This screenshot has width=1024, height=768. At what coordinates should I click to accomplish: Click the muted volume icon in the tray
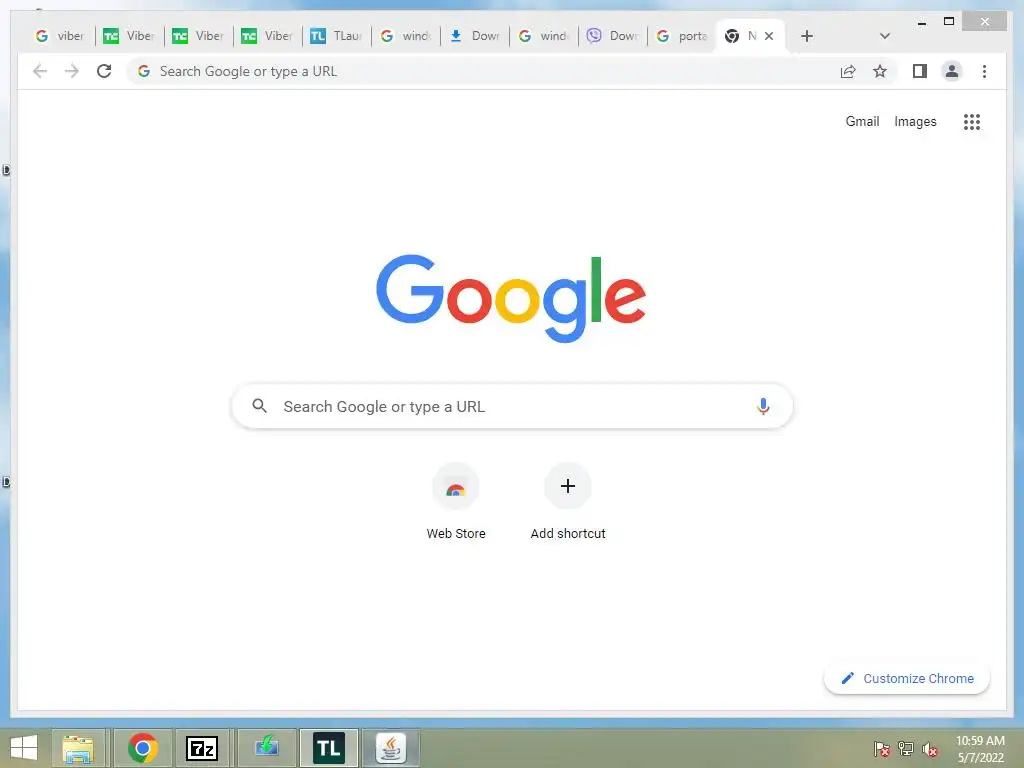tap(930, 748)
